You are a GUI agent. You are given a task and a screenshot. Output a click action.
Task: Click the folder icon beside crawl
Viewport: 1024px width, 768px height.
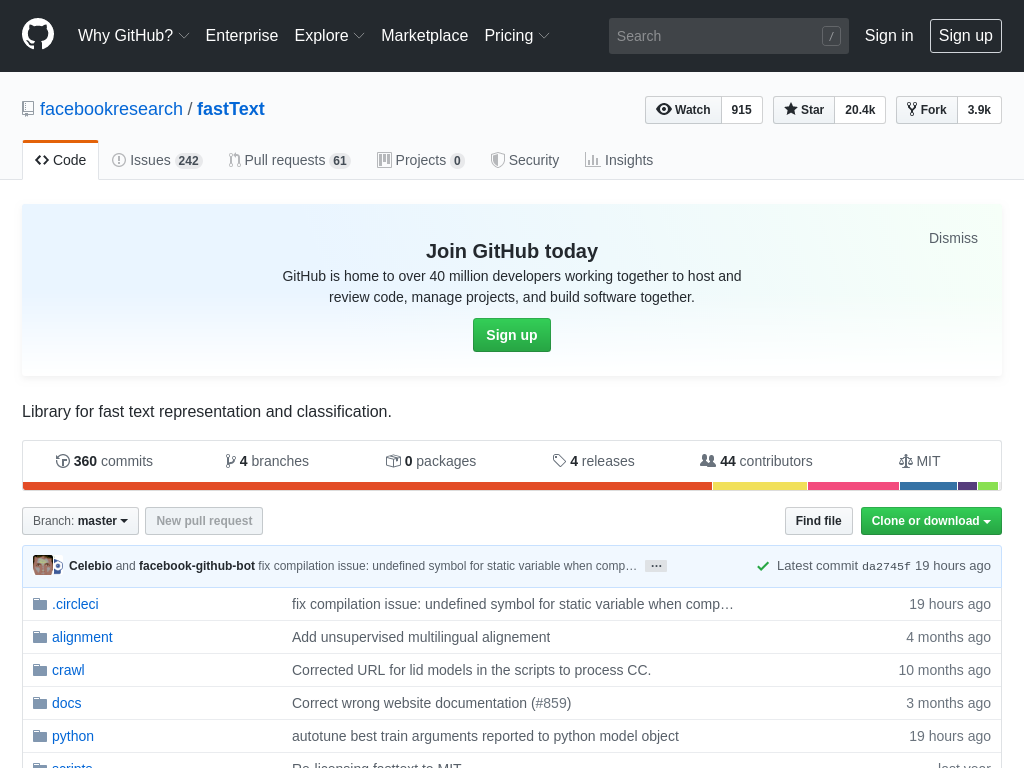[x=40, y=670]
